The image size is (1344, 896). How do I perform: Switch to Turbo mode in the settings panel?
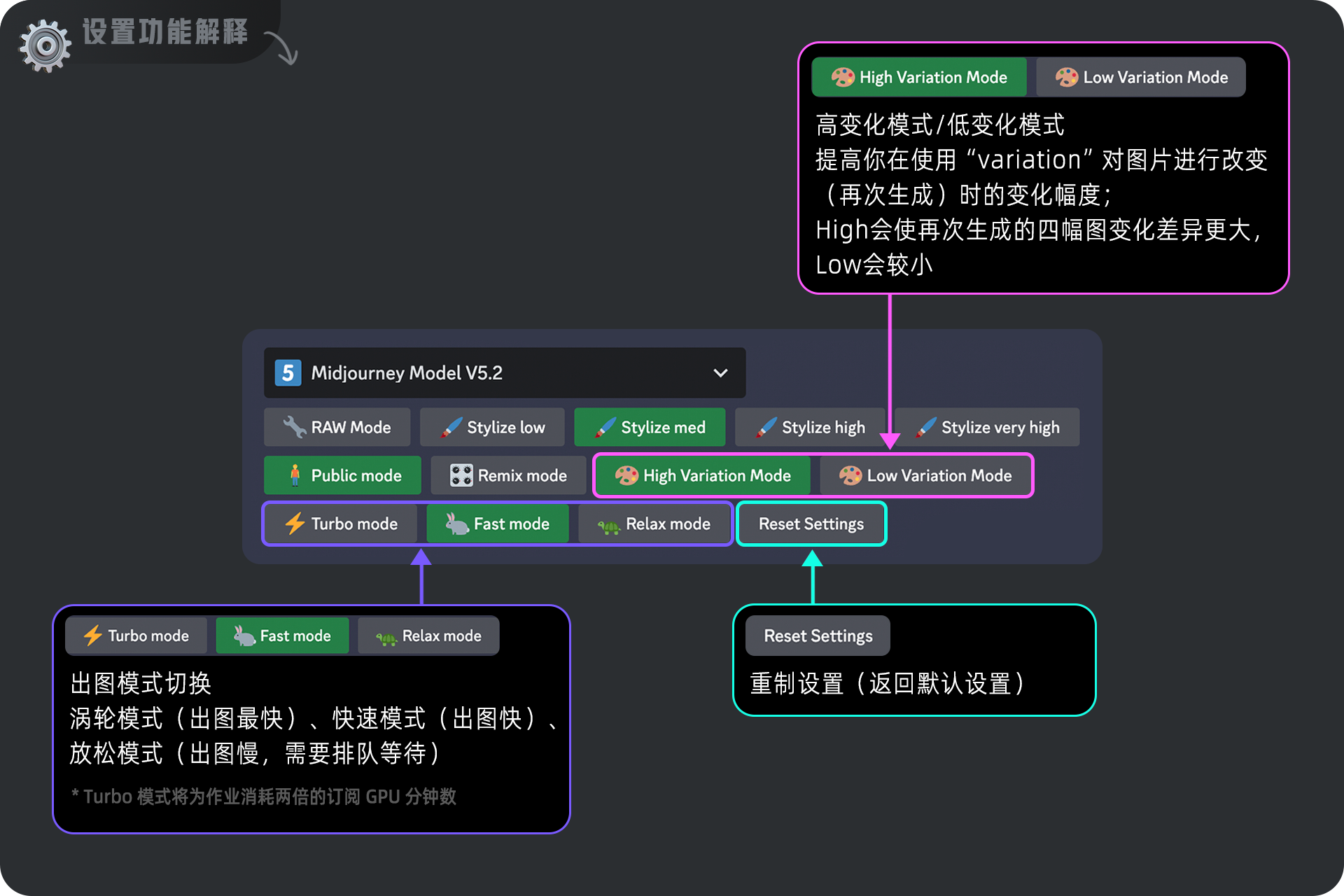pos(341,524)
